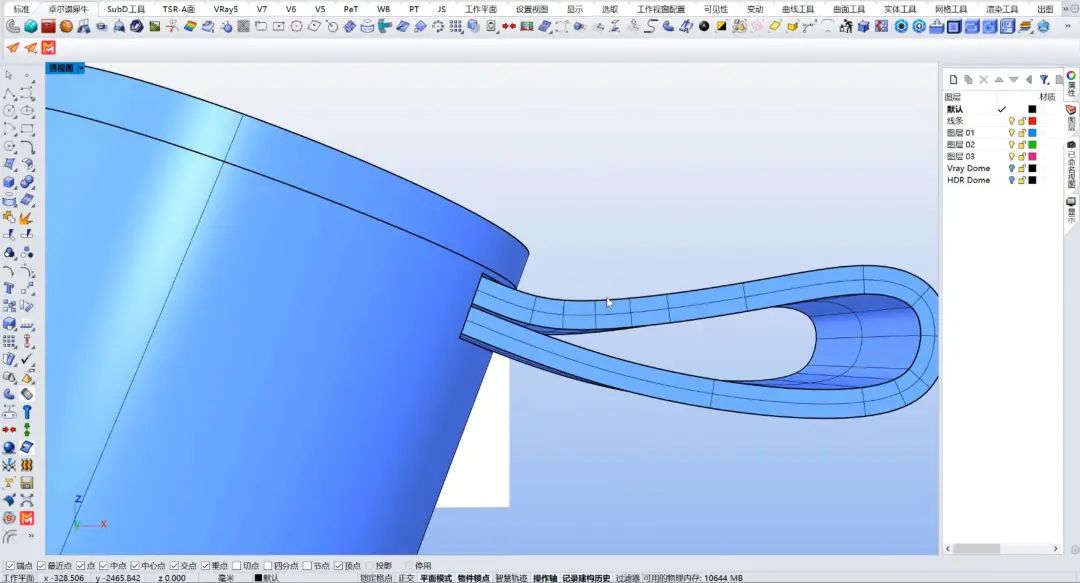Image resolution: width=1080 pixels, height=583 pixels.
Task: Click the Text (T) tool in left toolbar
Action: [9, 288]
